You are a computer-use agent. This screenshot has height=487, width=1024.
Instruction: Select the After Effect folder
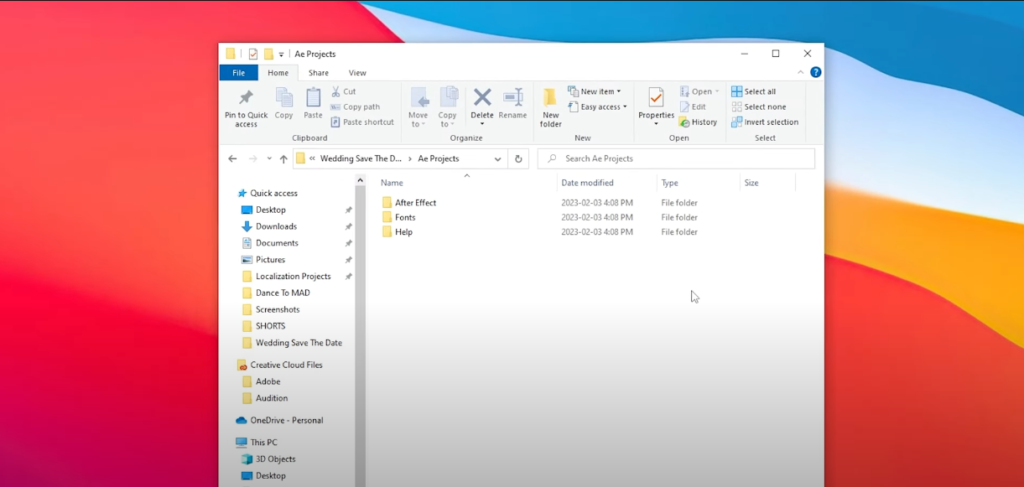pyautogui.click(x=415, y=203)
